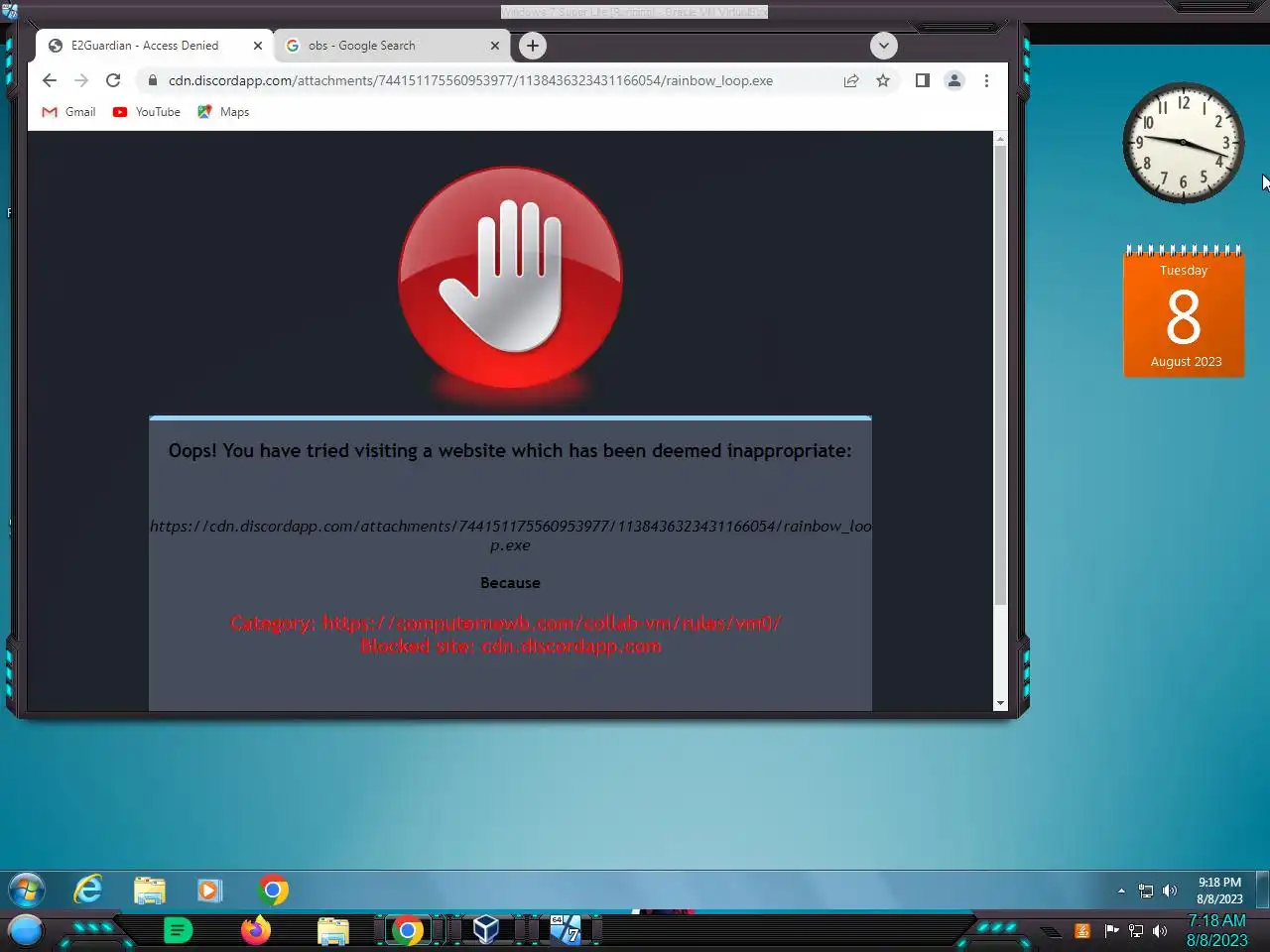The width and height of the screenshot is (1270, 952).
Task: Open VirtualBox on host taskbar
Action: tap(485, 930)
